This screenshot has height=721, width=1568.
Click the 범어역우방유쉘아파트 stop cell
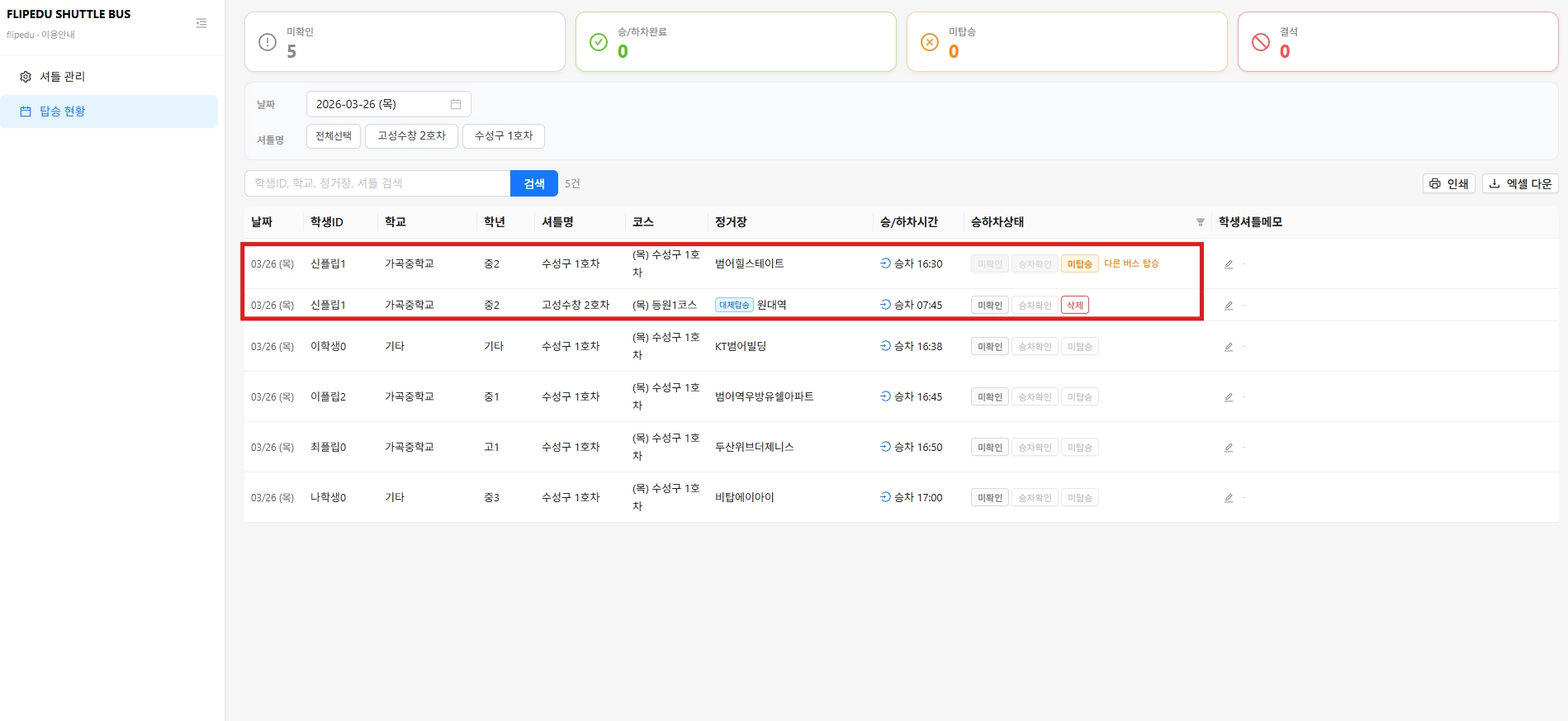tap(765, 397)
